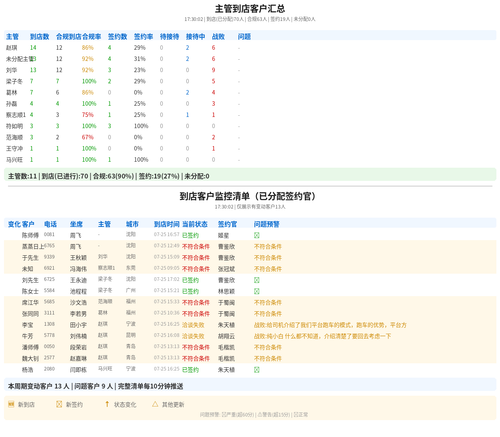Click arrival time 07-25 16:08
Image resolution: width=500 pixels, height=437 pixels.
point(167,335)
